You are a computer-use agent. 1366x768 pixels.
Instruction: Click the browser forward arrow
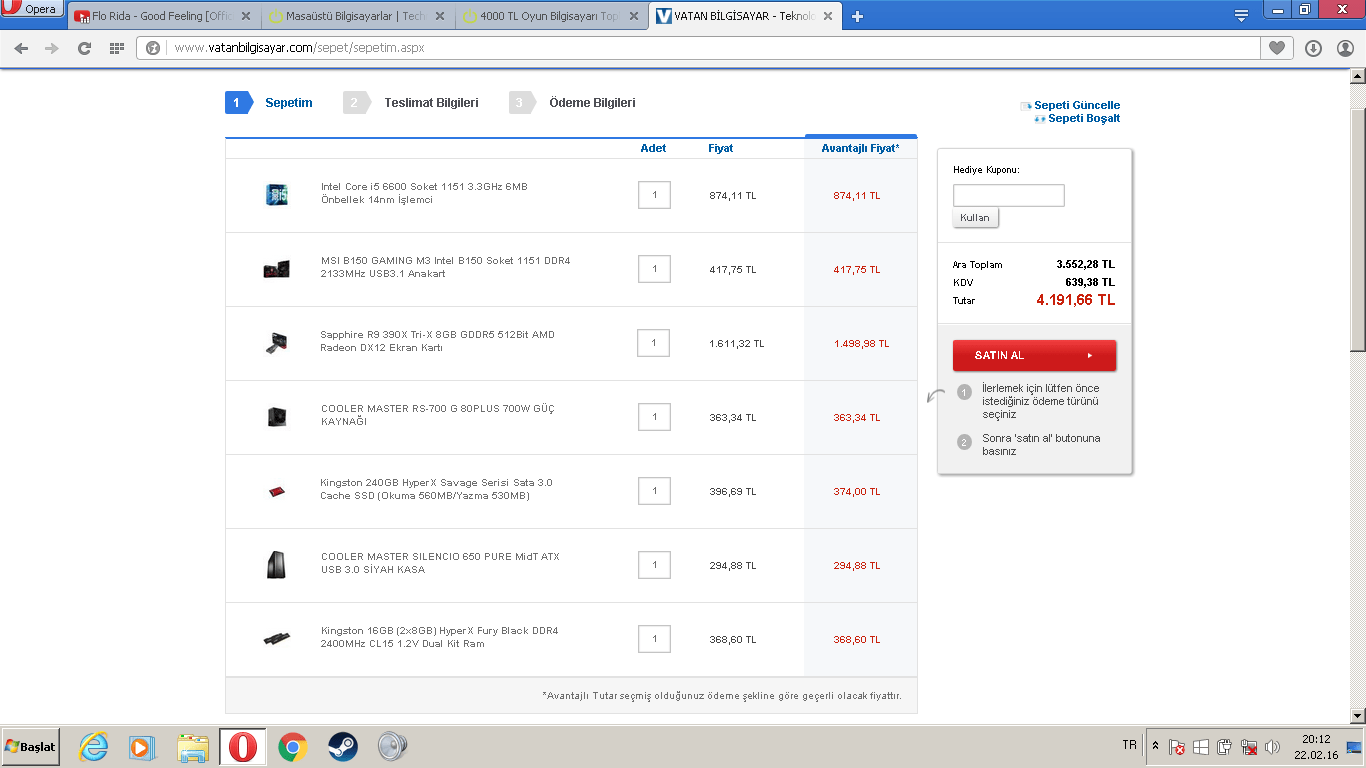tap(52, 48)
